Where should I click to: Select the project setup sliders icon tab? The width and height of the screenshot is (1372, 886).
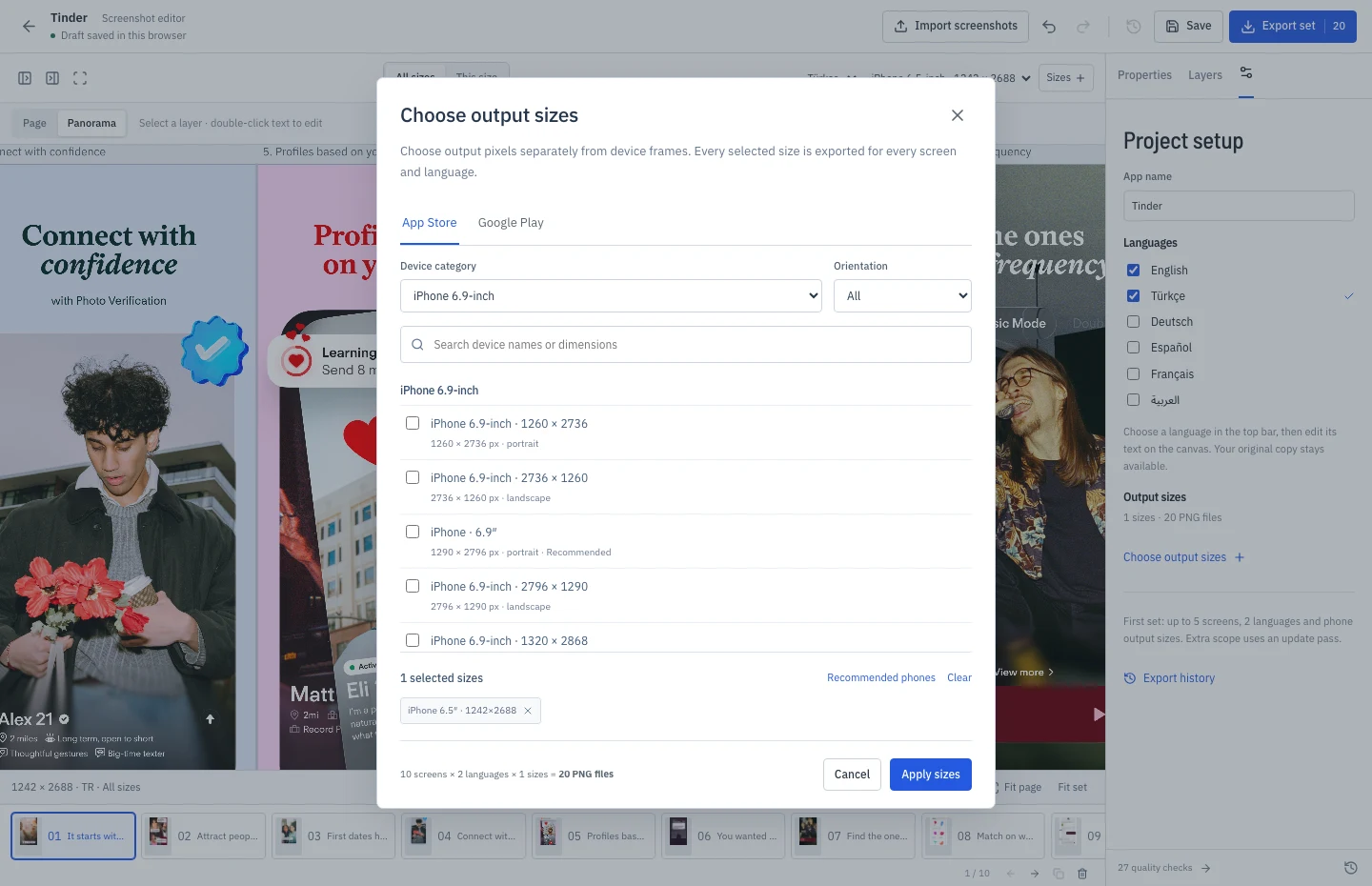(x=1246, y=73)
